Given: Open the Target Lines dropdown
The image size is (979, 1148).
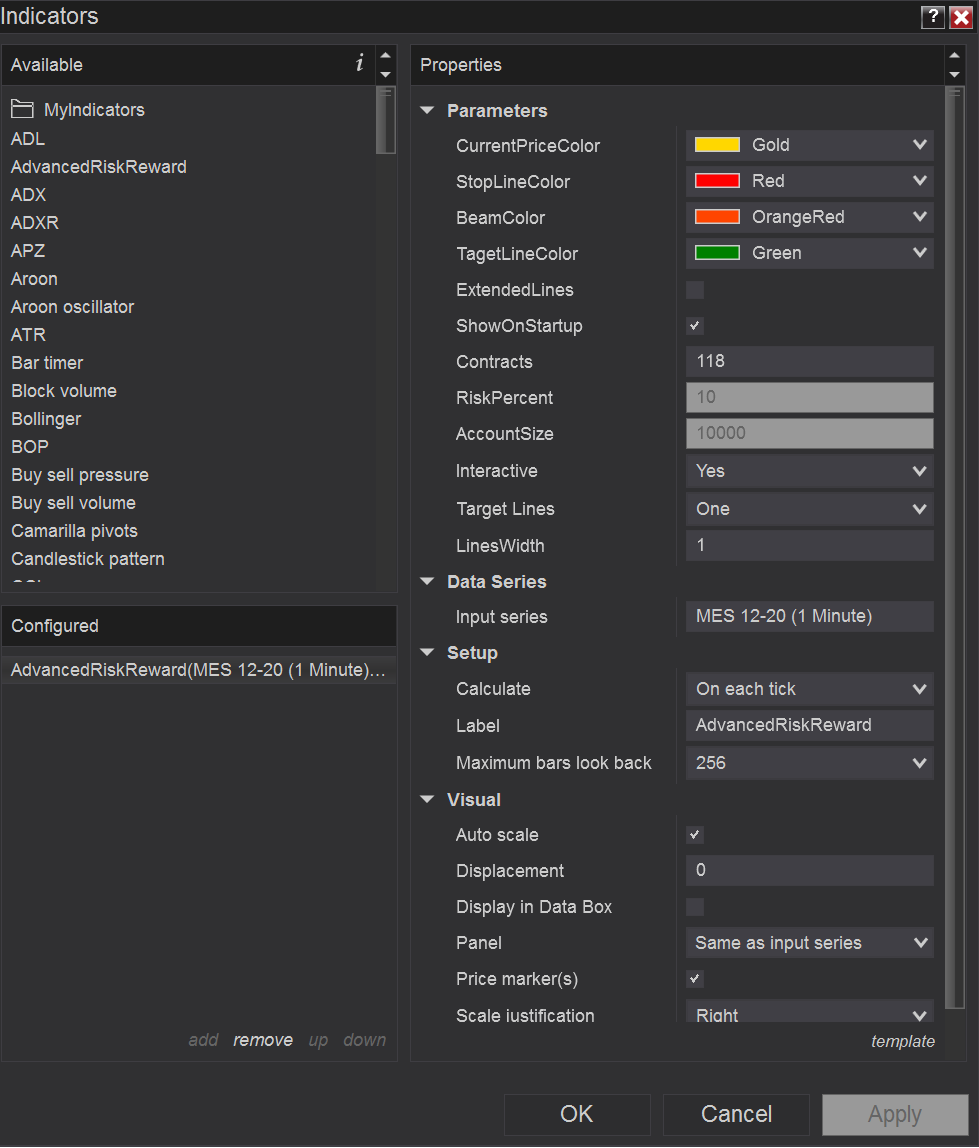Looking at the screenshot, I should point(809,509).
